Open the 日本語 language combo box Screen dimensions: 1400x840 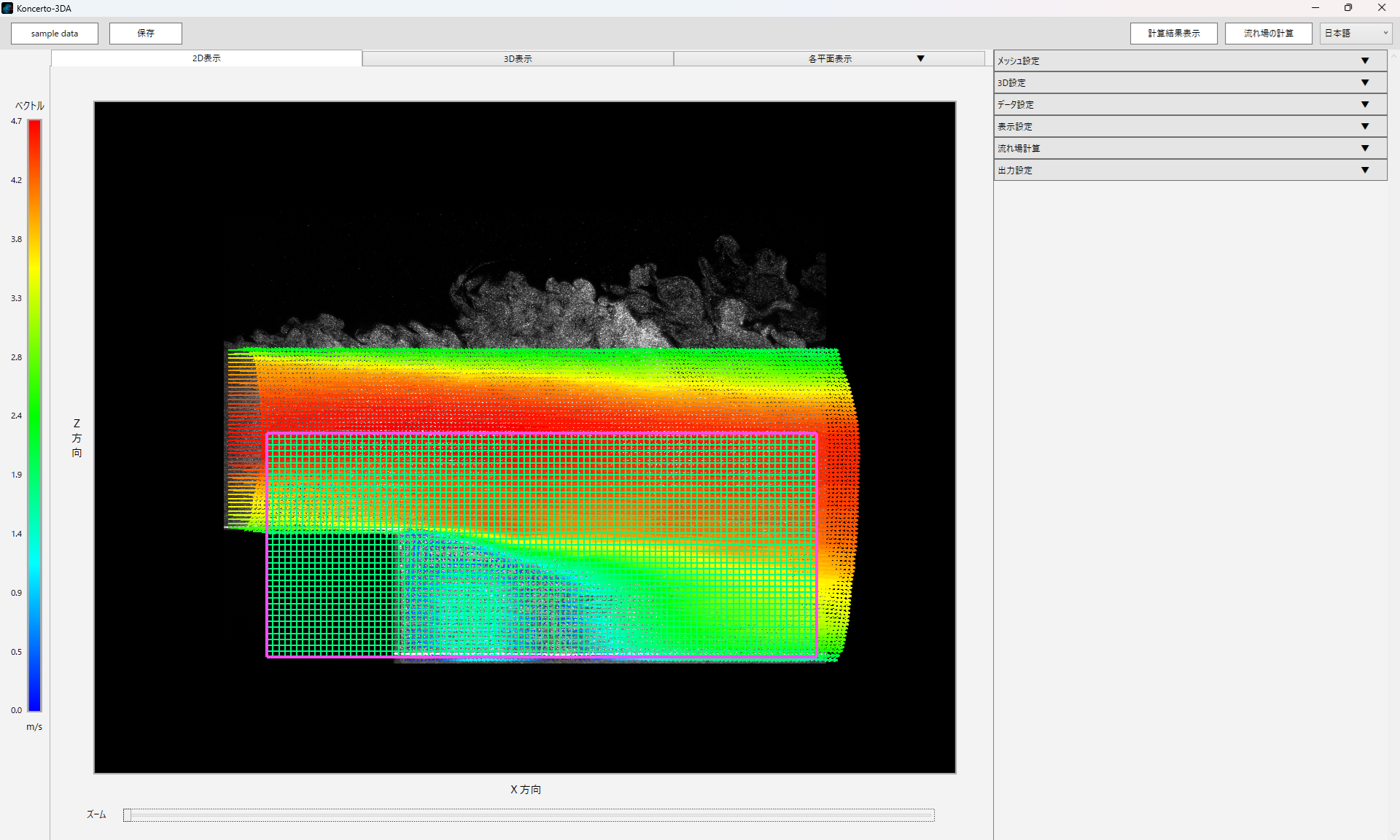pos(1355,34)
